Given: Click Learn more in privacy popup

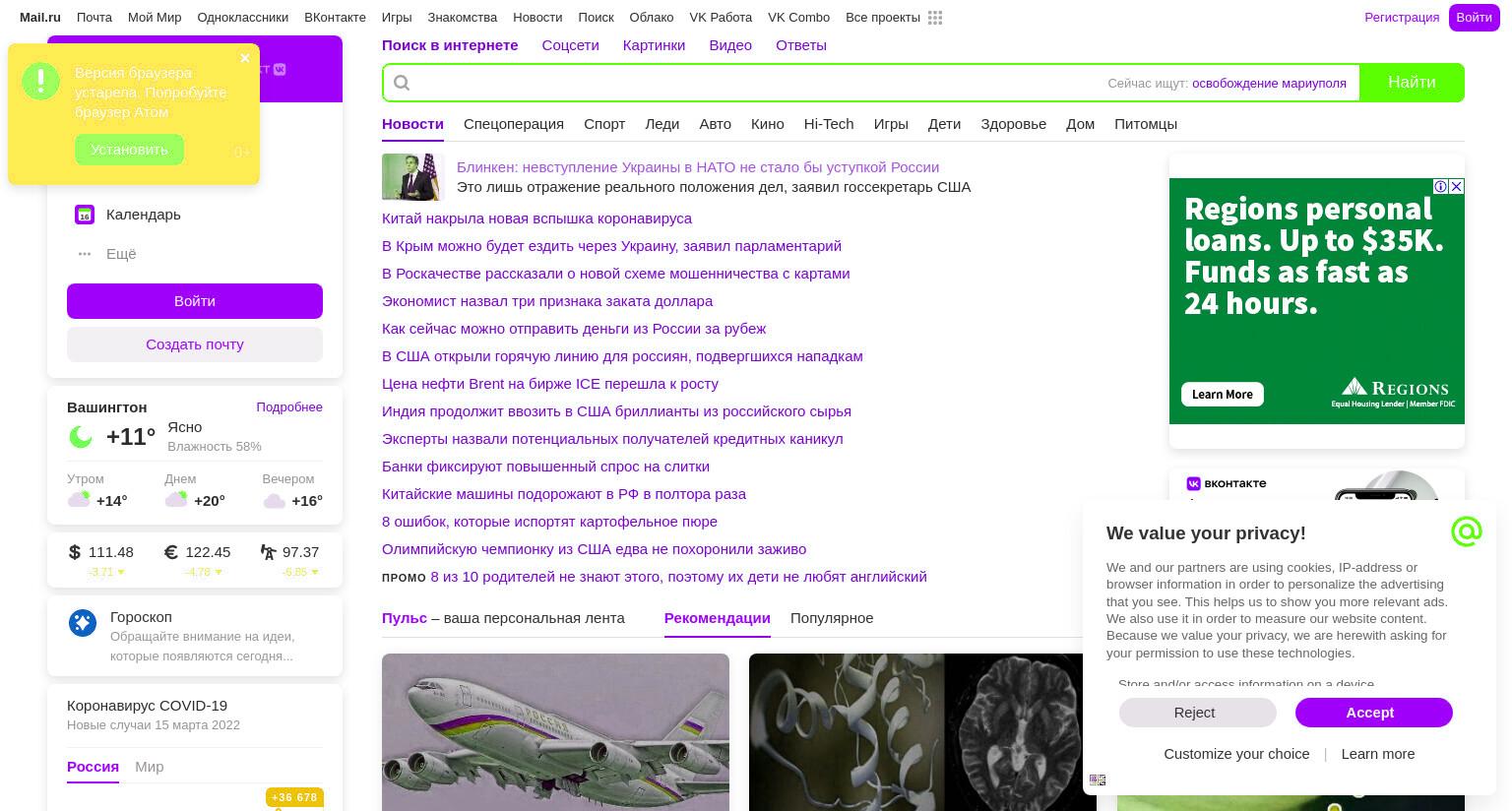Looking at the screenshot, I should tap(1378, 754).
